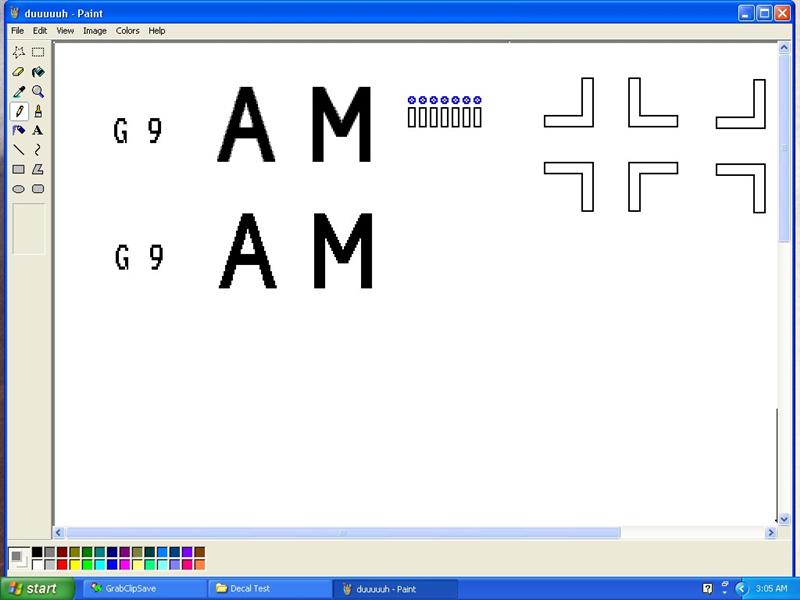Open the File menu
The image size is (800, 600).
tap(17, 31)
